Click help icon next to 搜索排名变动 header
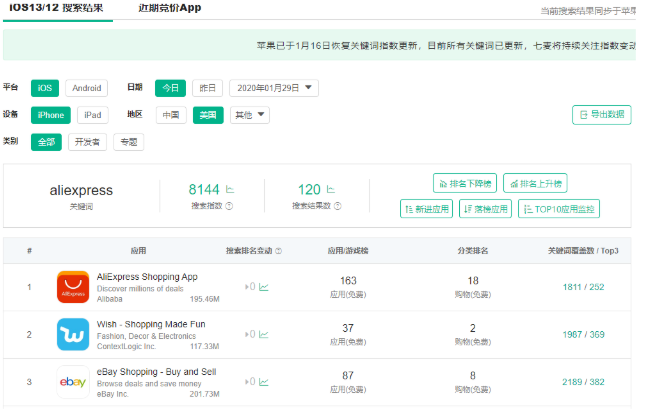The width and height of the screenshot is (648, 414). (278, 251)
